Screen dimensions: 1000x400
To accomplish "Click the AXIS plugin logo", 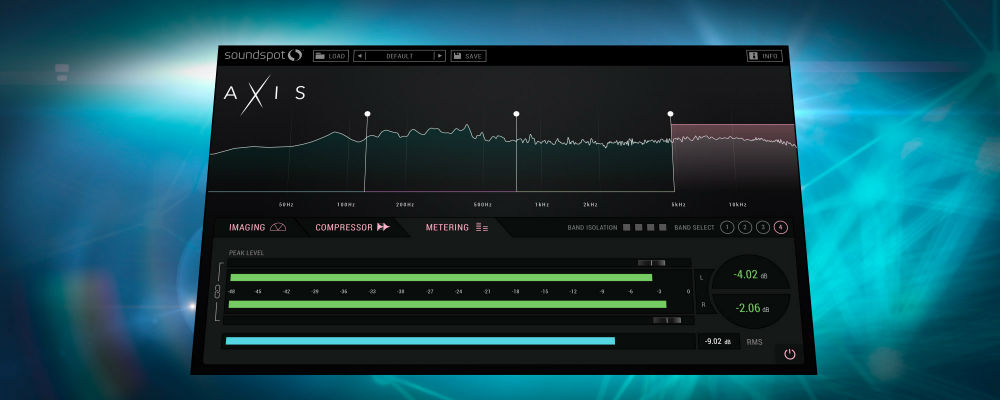I will click(x=264, y=94).
